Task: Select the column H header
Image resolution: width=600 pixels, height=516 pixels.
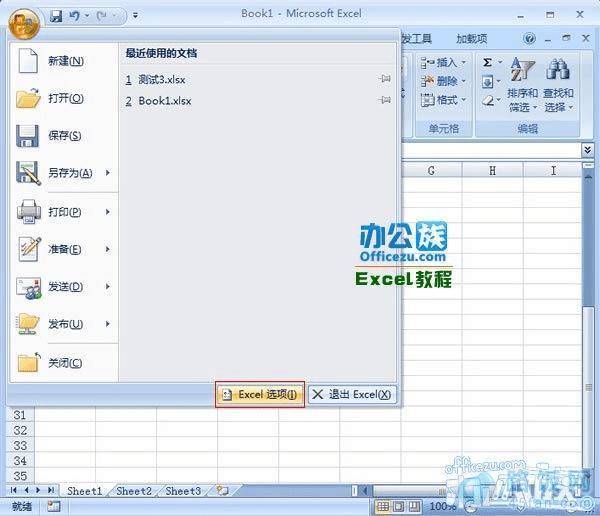Action: [492, 171]
